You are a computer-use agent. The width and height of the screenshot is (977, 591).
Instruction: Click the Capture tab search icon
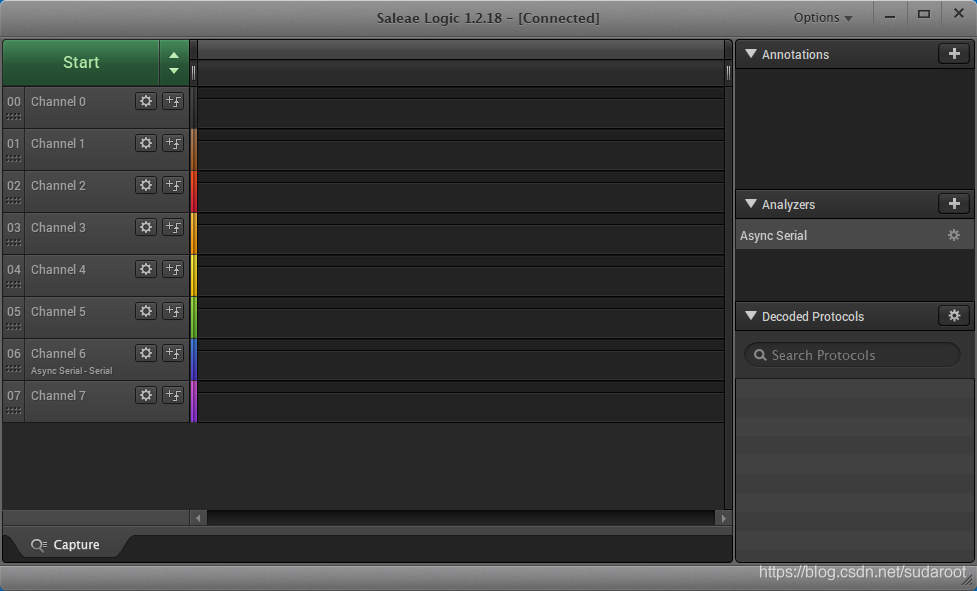pyautogui.click(x=39, y=545)
